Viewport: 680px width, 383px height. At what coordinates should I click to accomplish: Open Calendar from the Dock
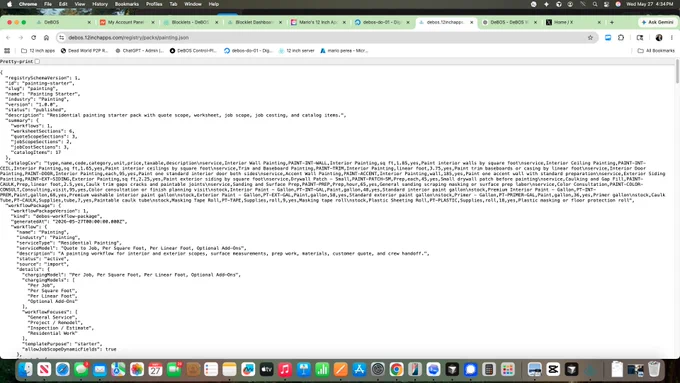tap(155, 369)
